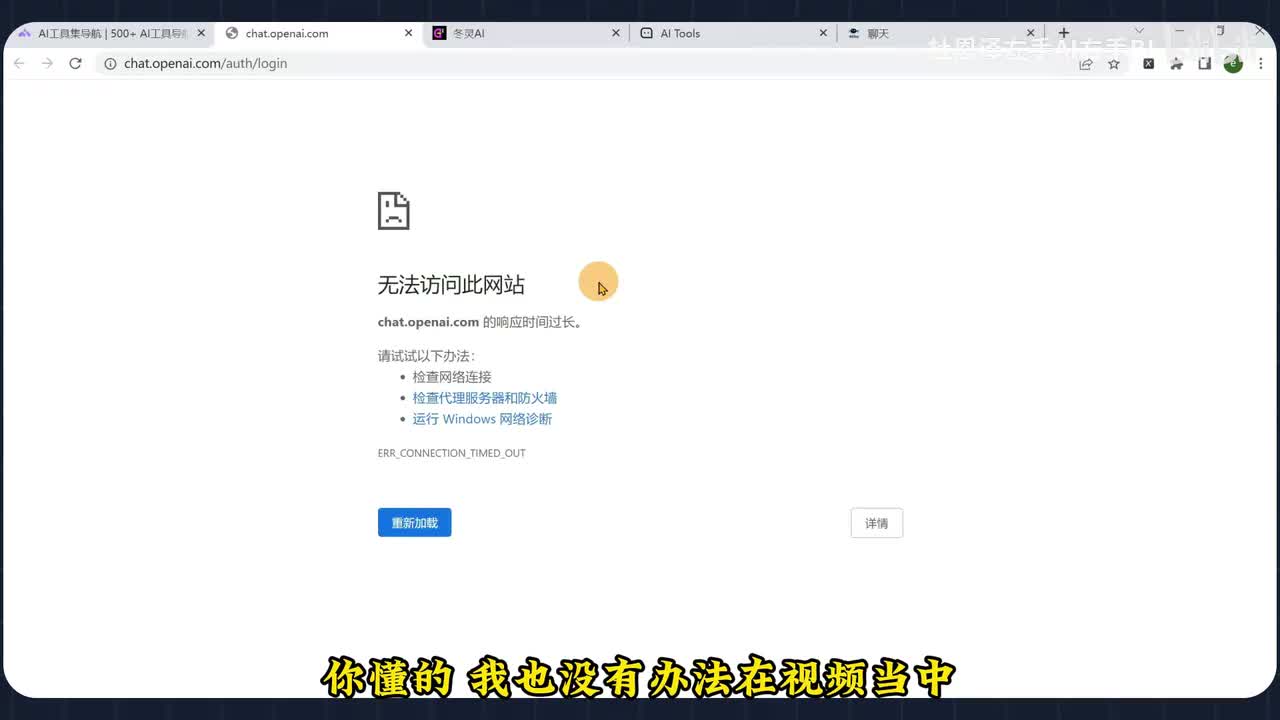Image resolution: width=1280 pixels, height=720 pixels.
Task: Click the site information icon in address bar
Action: [x=110, y=63]
